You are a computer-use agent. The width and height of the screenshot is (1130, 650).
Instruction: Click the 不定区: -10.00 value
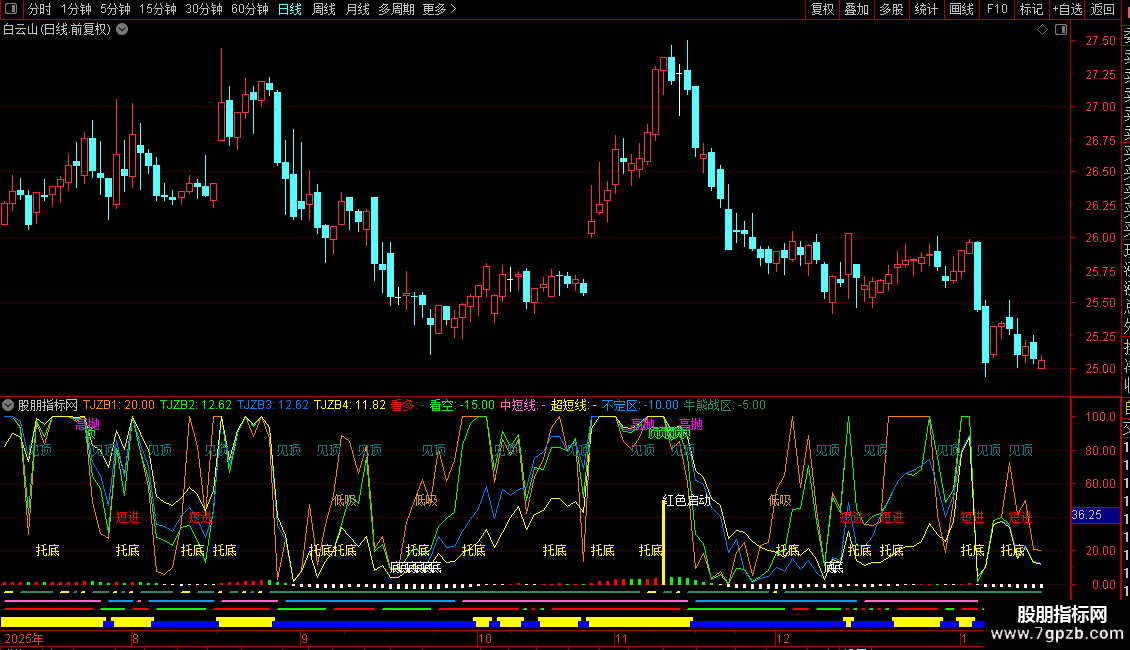pyautogui.click(x=640, y=405)
